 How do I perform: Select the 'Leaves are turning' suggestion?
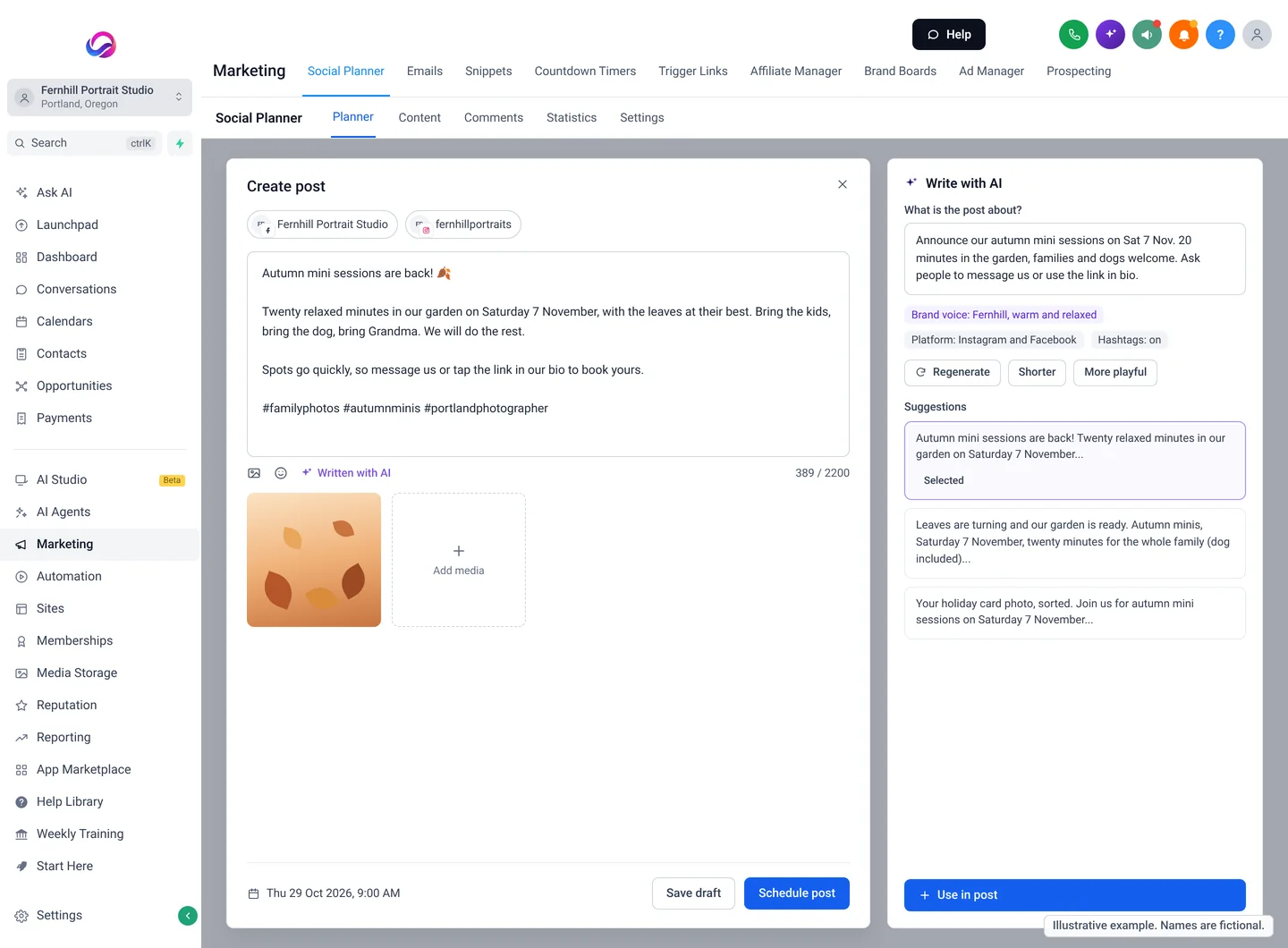(1075, 543)
